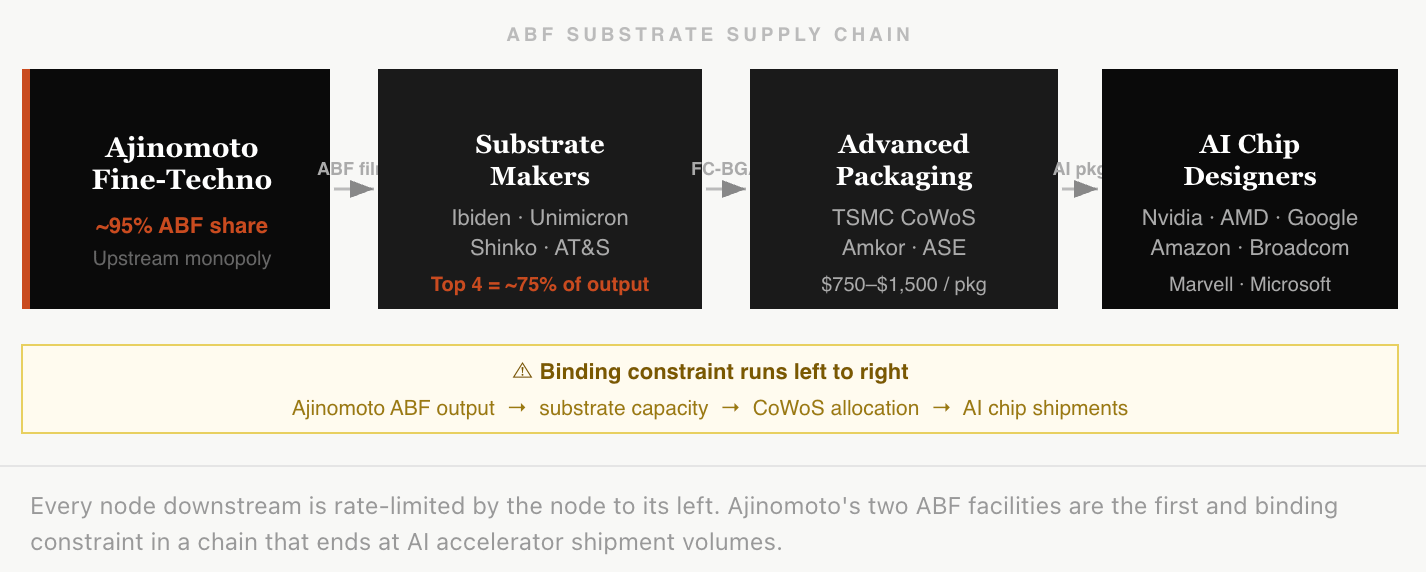Click arrow between substrate capacity and CoWoS allocation
This screenshot has width=1426, height=572.
[731, 408]
